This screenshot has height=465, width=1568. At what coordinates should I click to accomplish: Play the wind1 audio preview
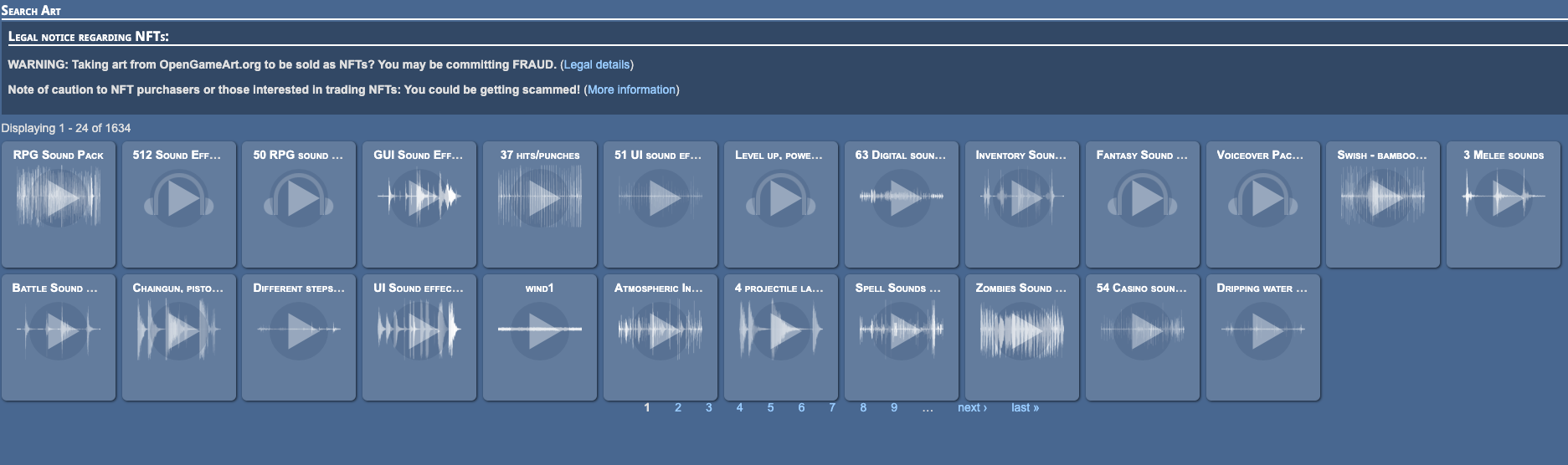click(540, 330)
